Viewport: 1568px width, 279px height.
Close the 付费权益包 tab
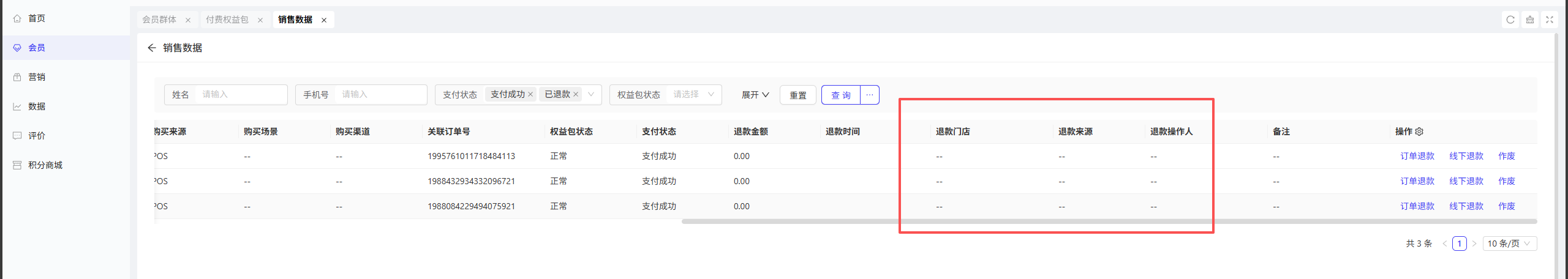[x=260, y=20]
